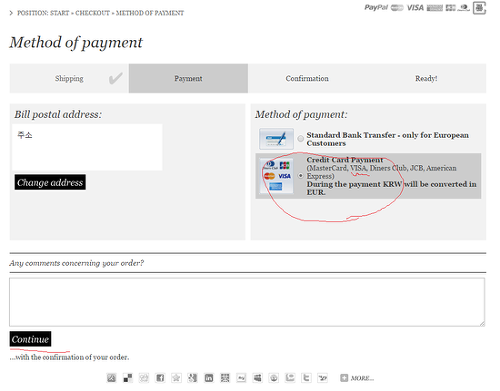Share via the star favorites icon

point(176,378)
